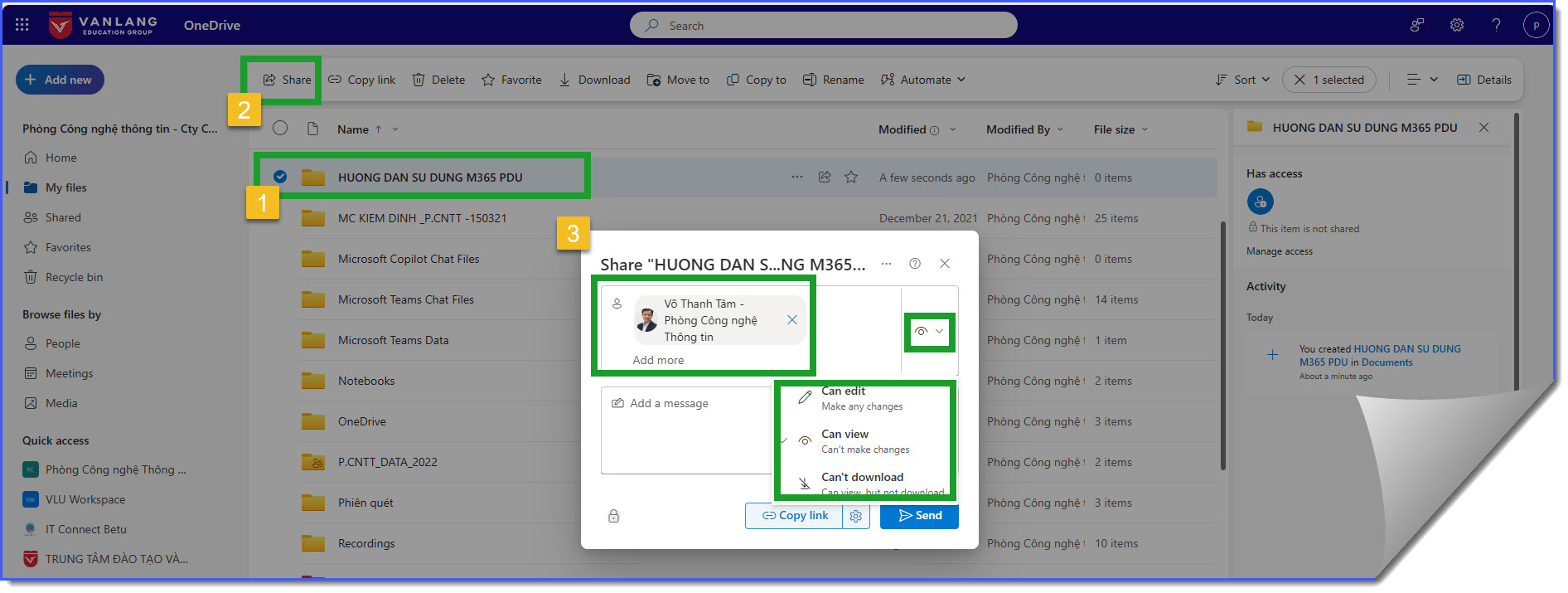Open the view layout options dropdown
Screen dimensions: 1568x593
pos(1422,80)
